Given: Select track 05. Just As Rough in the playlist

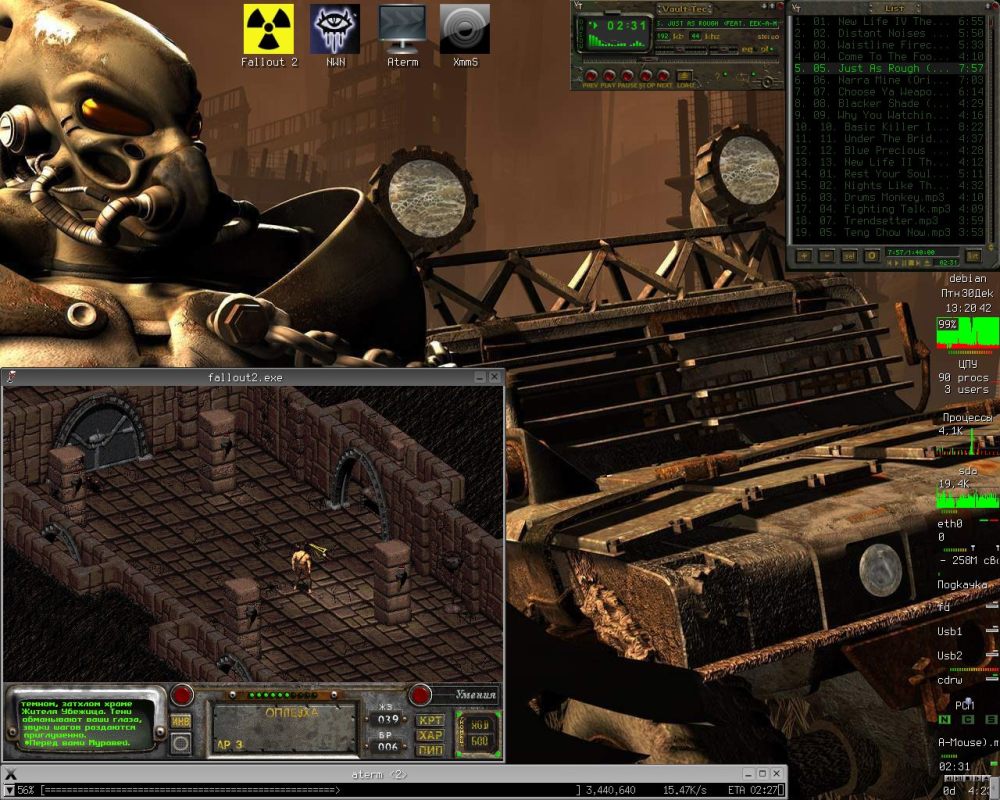Looking at the screenshot, I should click(x=889, y=68).
